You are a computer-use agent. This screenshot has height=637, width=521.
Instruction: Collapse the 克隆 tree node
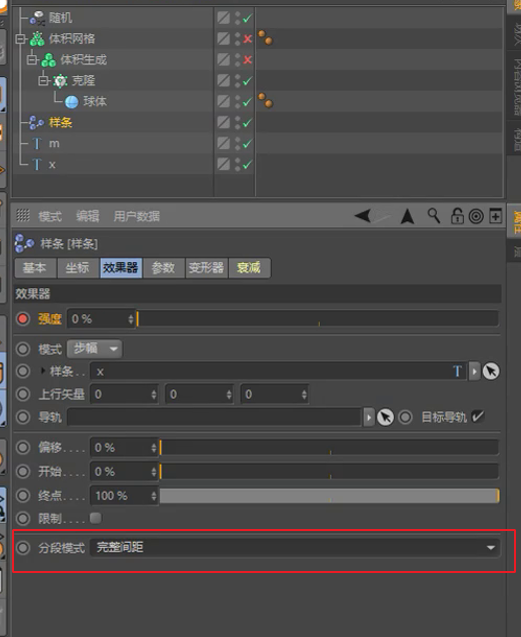point(43,81)
